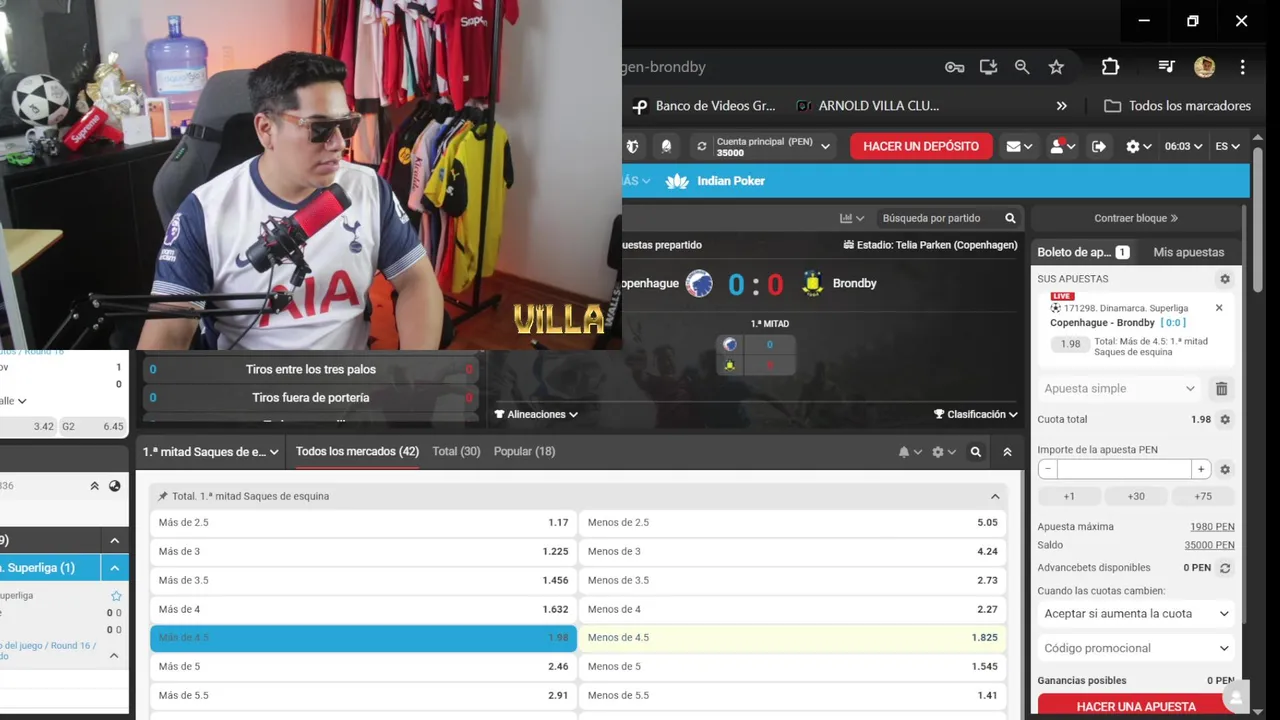Select the Menos de 4.5 odds 1.825
Screen dimensions: 1280x720
pyautogui.click(x=792, y=638)
